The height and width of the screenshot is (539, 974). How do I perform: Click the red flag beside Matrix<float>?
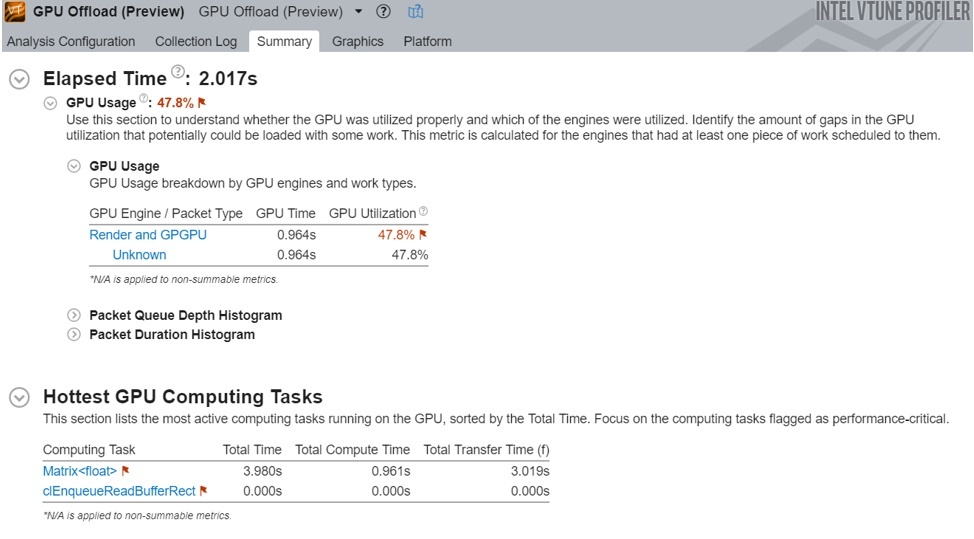point(126,471)
